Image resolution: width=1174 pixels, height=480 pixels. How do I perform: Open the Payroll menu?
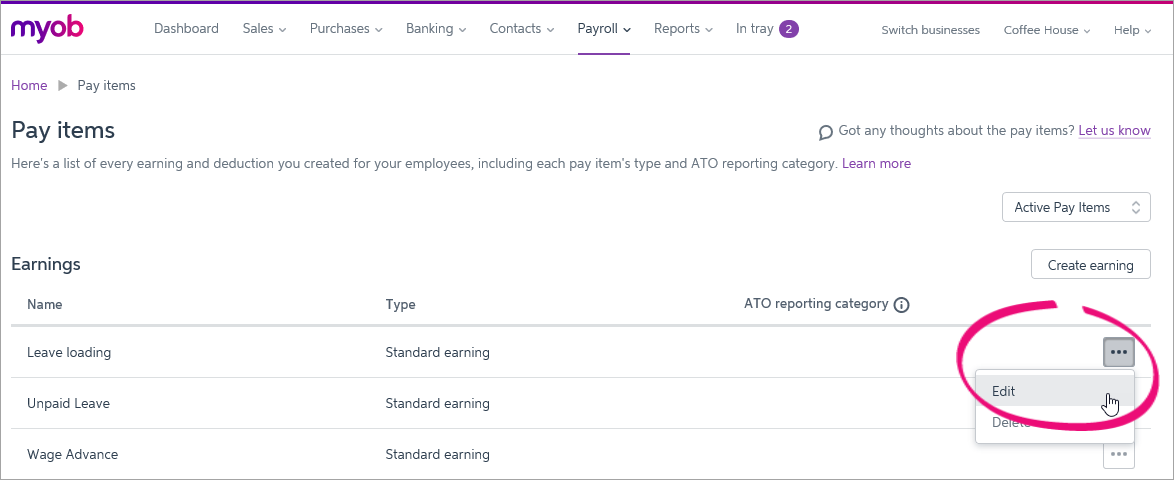coord(604,29)
